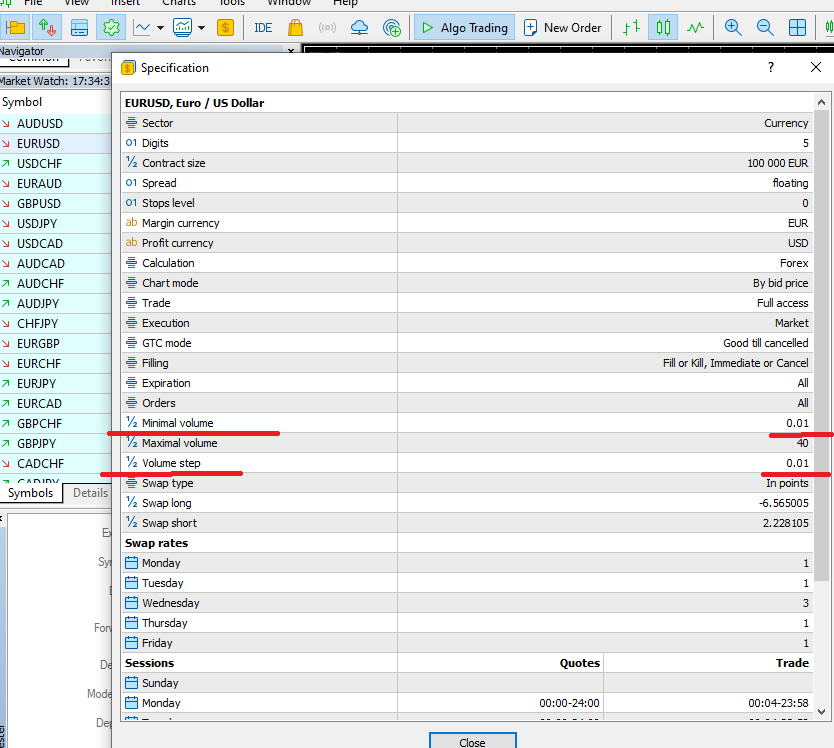Click the New Order button

point(562,28)
